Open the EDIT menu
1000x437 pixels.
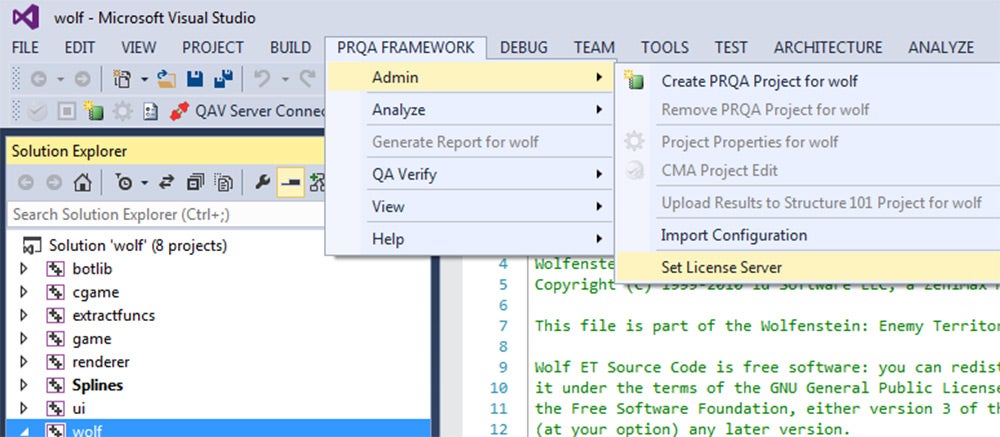point(80,48)
